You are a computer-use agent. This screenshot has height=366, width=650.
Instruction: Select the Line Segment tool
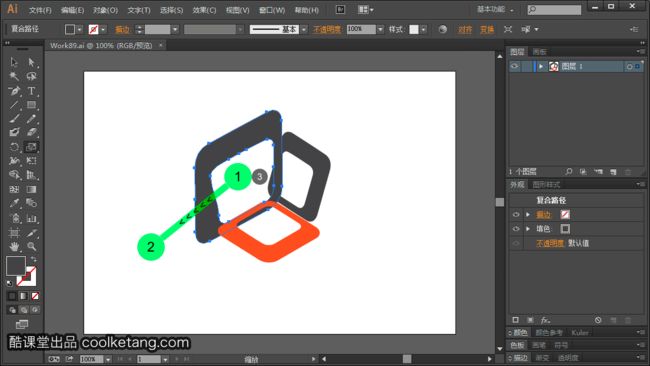tap(14, 105)
